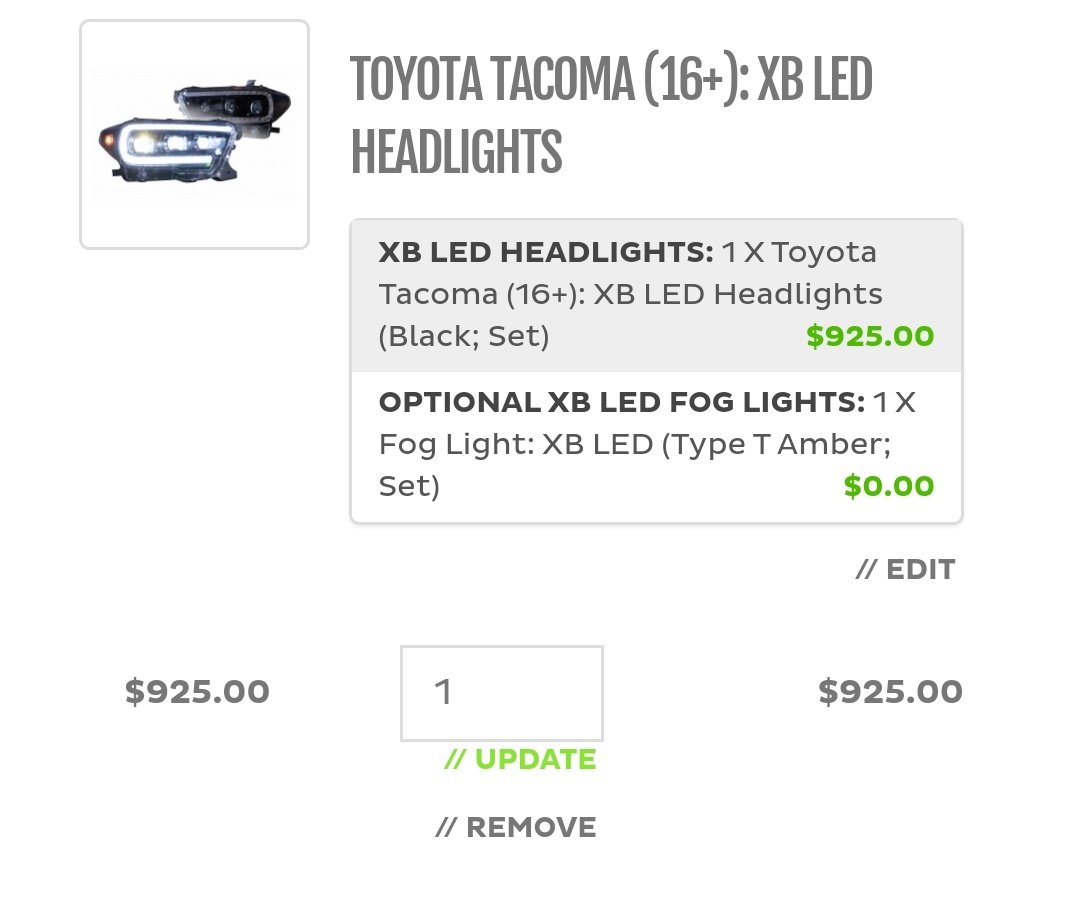Viewport: 1080px width, 898px height.
Task: Click the green $925.00 headlights option price
Action: [x=871, y=336]
